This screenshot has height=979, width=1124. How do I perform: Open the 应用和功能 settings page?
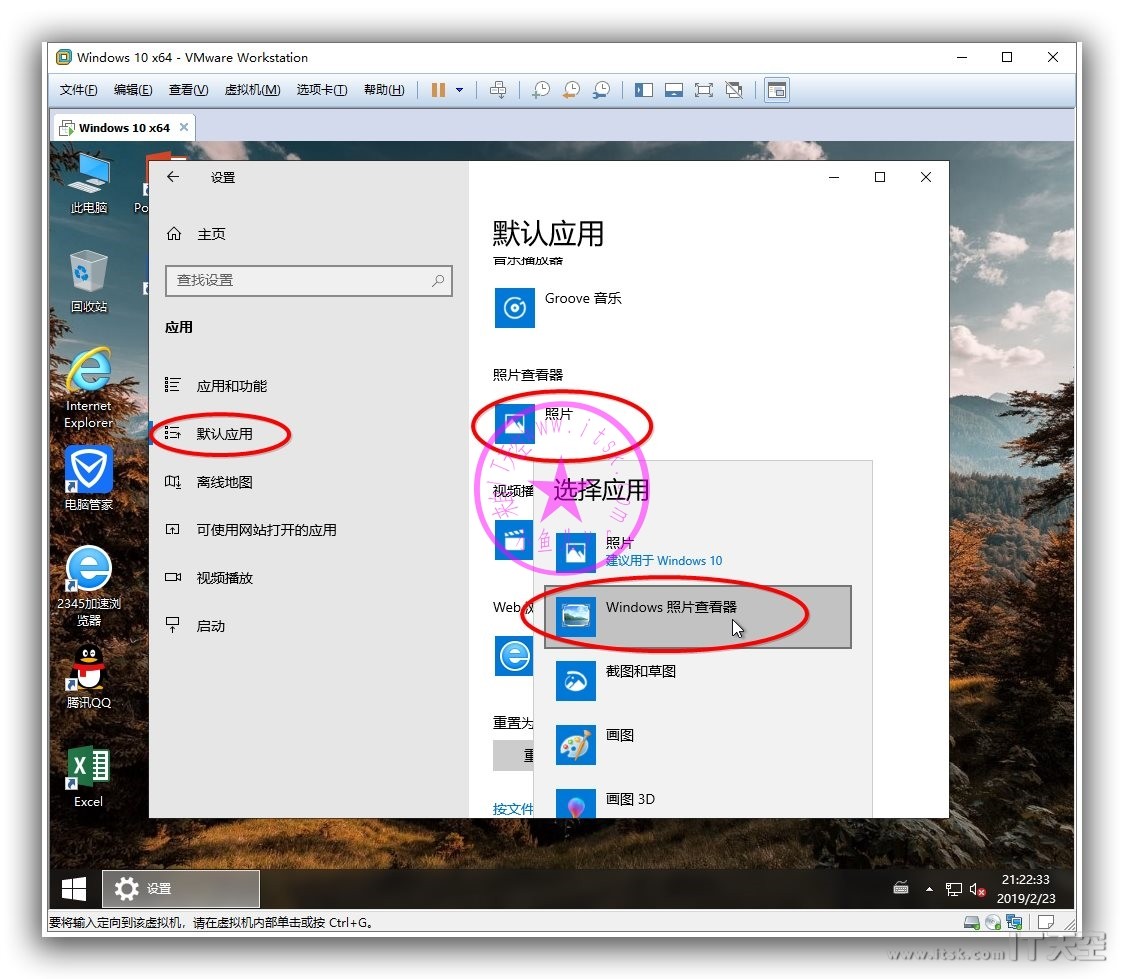(x=309, y=386)
